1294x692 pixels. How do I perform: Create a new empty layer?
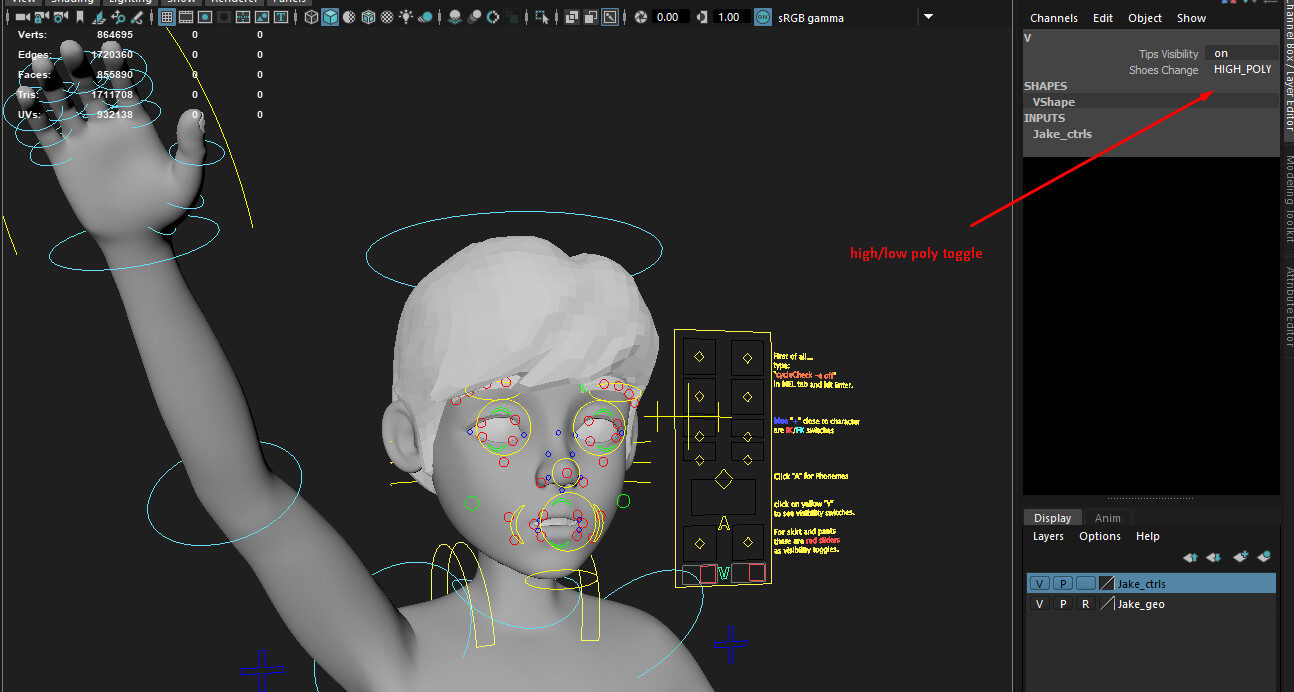pyautogui.click(x=1241, y=557)
